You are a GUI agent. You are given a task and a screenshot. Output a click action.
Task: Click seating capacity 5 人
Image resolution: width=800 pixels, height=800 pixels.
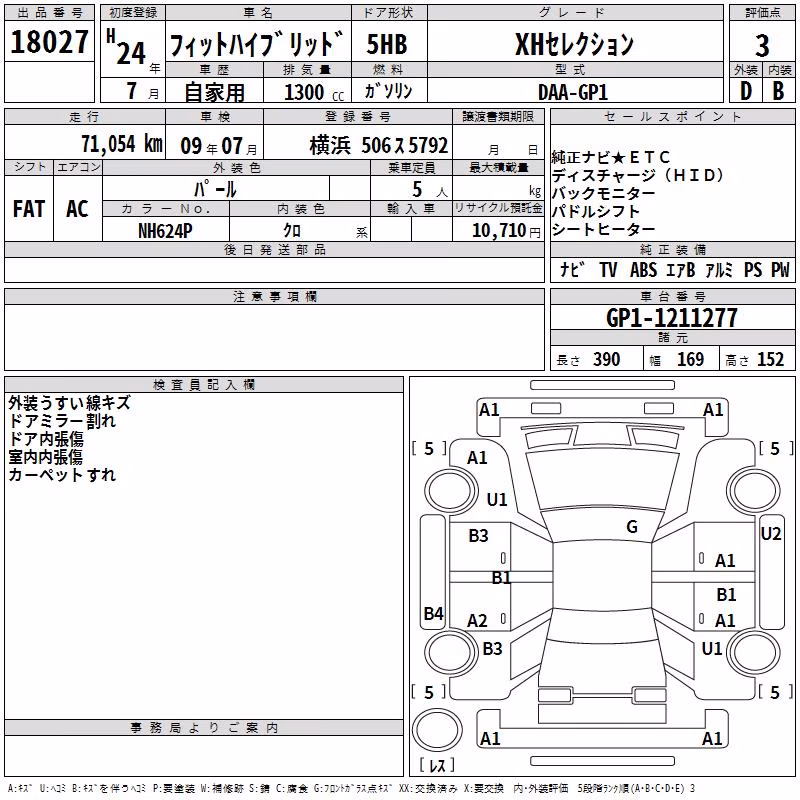(429, 190)
